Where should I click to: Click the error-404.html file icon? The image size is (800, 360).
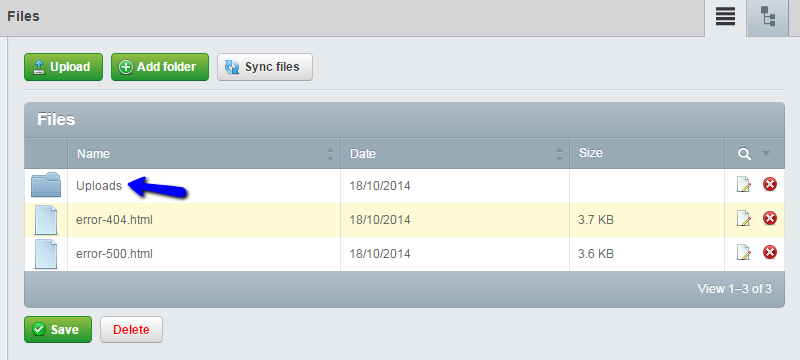(x=46, y=220)
